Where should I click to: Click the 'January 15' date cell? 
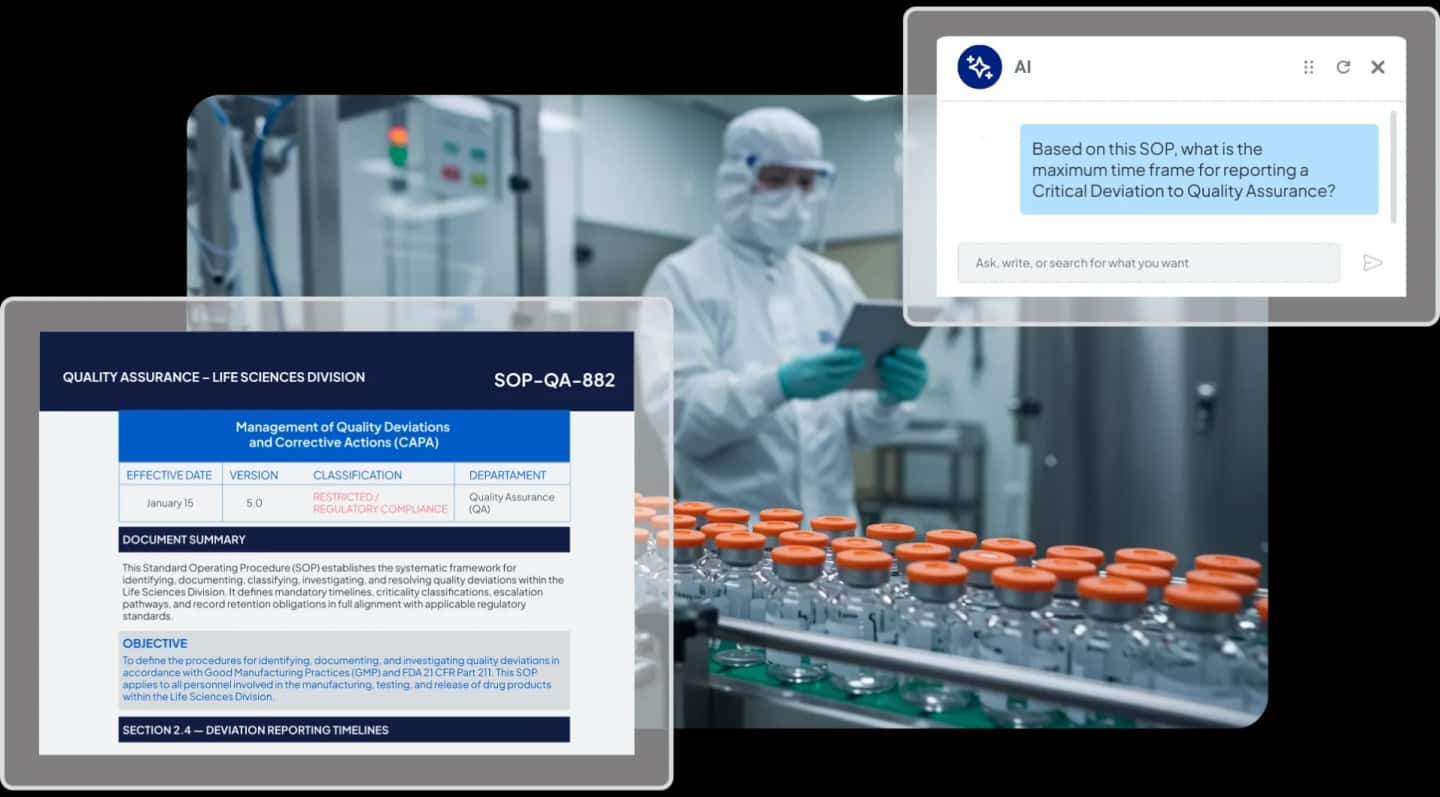click(x=170, y=503)
